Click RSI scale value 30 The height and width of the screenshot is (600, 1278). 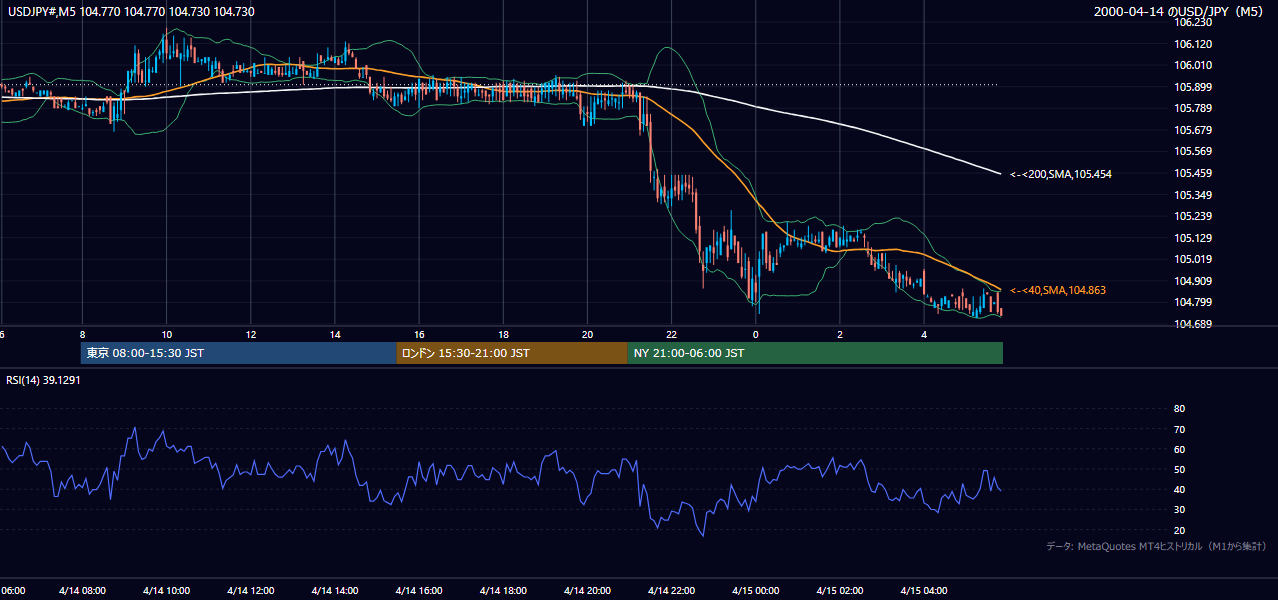1179,510
